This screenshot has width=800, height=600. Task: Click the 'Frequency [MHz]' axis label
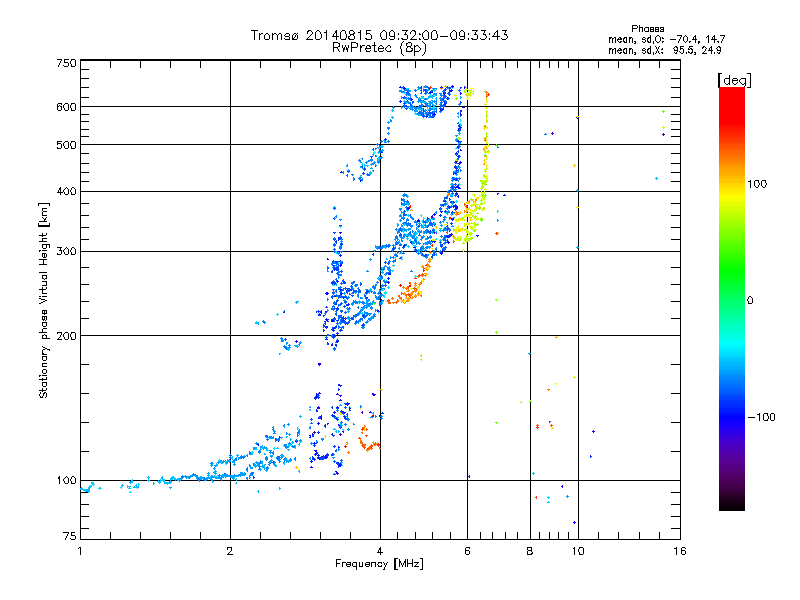(379, 564)
